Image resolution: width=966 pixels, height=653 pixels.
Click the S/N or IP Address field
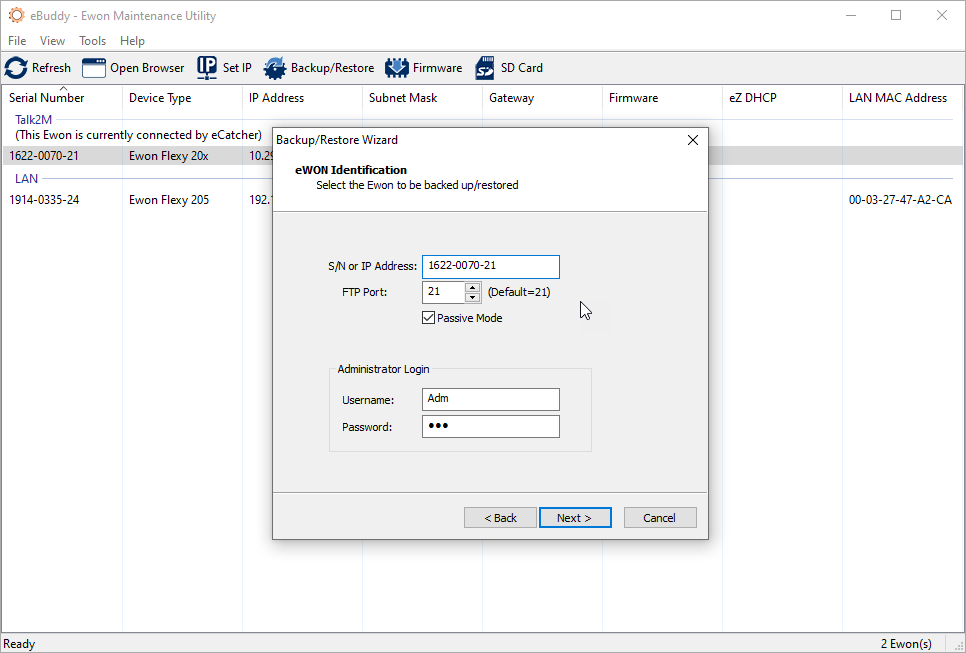coord(490,266)
